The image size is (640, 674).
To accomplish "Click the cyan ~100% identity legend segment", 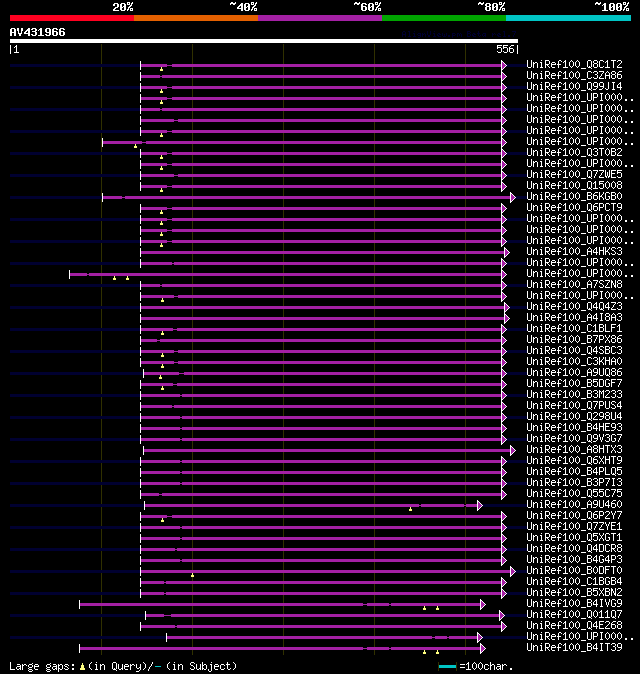I will coord(569,18).
